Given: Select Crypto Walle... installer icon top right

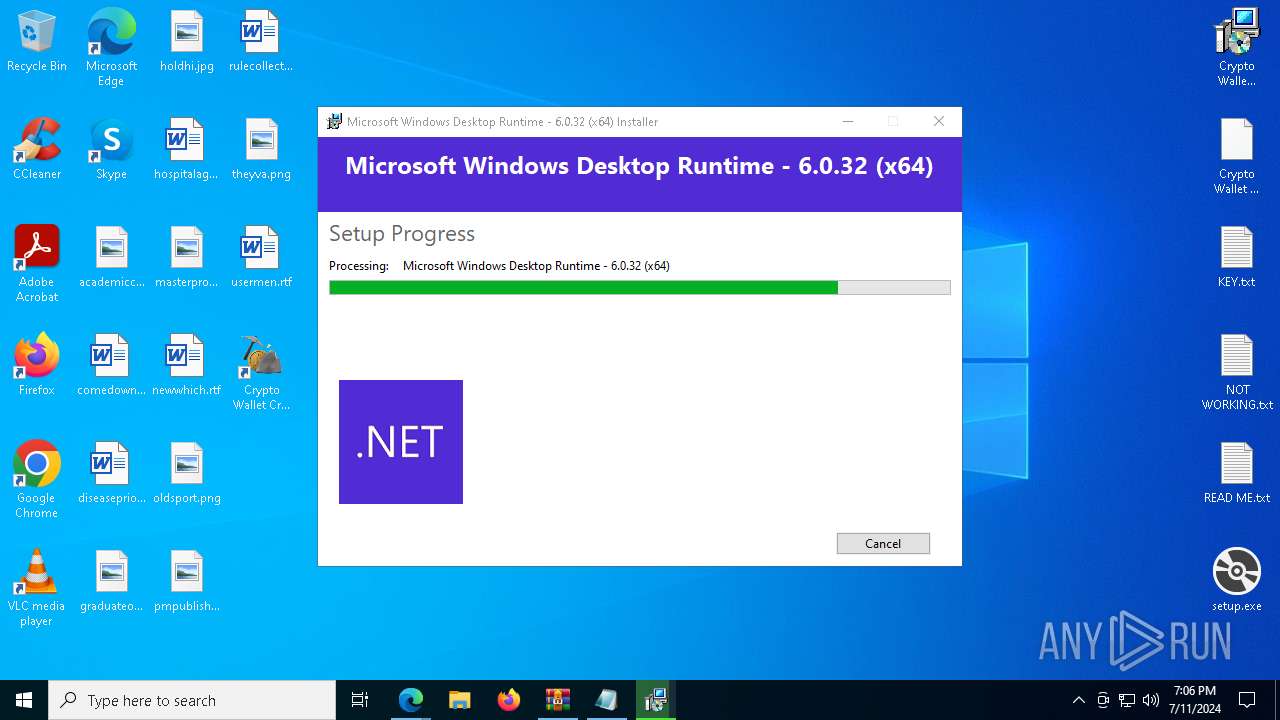Looking at the screenshot, I should [1237, 48].
